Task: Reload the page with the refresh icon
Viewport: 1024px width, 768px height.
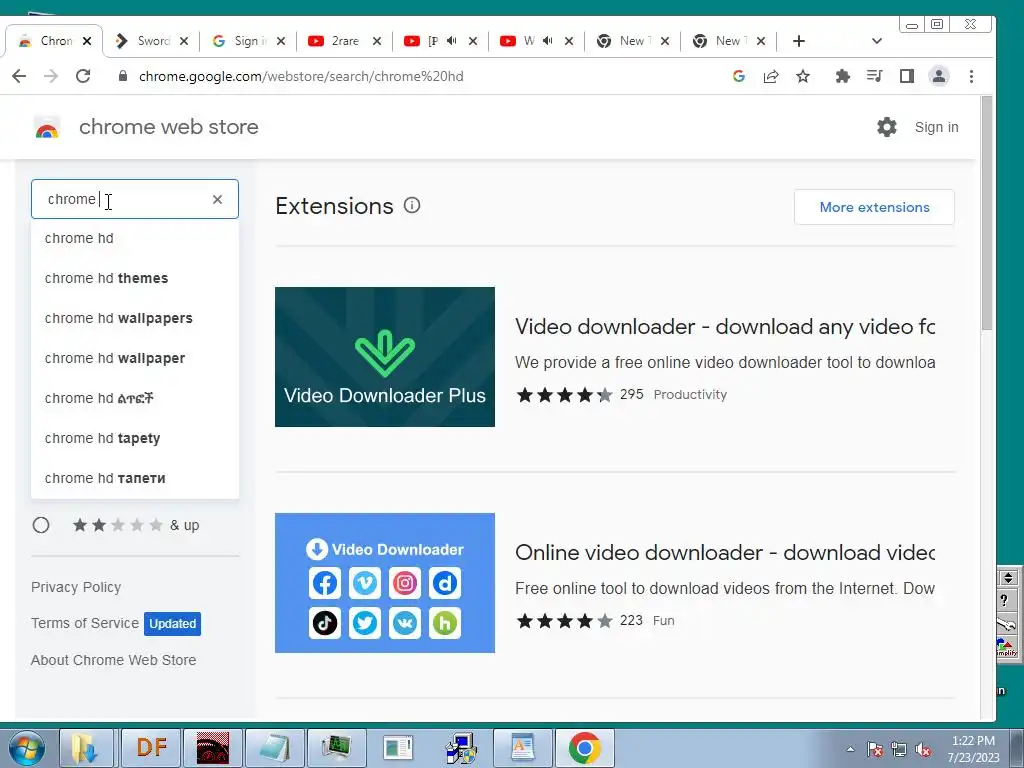Action: tap(83, 76)
